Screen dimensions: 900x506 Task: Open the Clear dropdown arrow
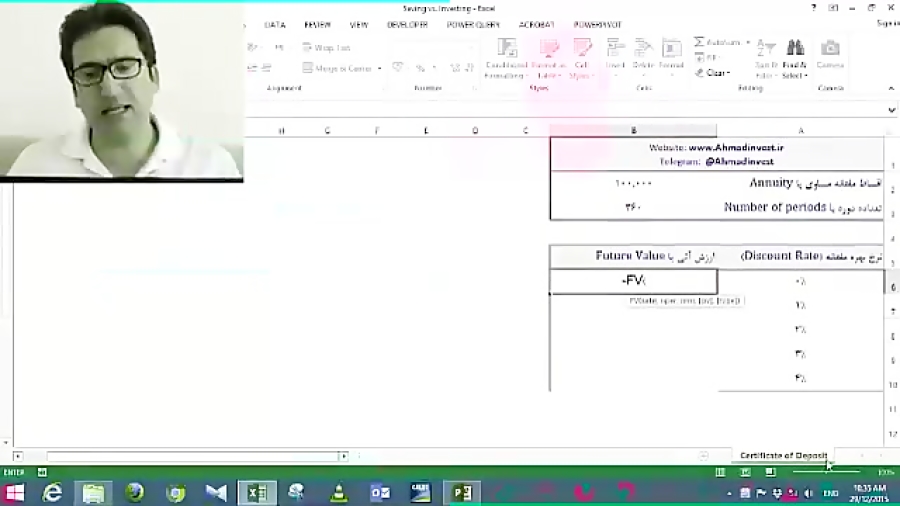[x=728, y=73]
